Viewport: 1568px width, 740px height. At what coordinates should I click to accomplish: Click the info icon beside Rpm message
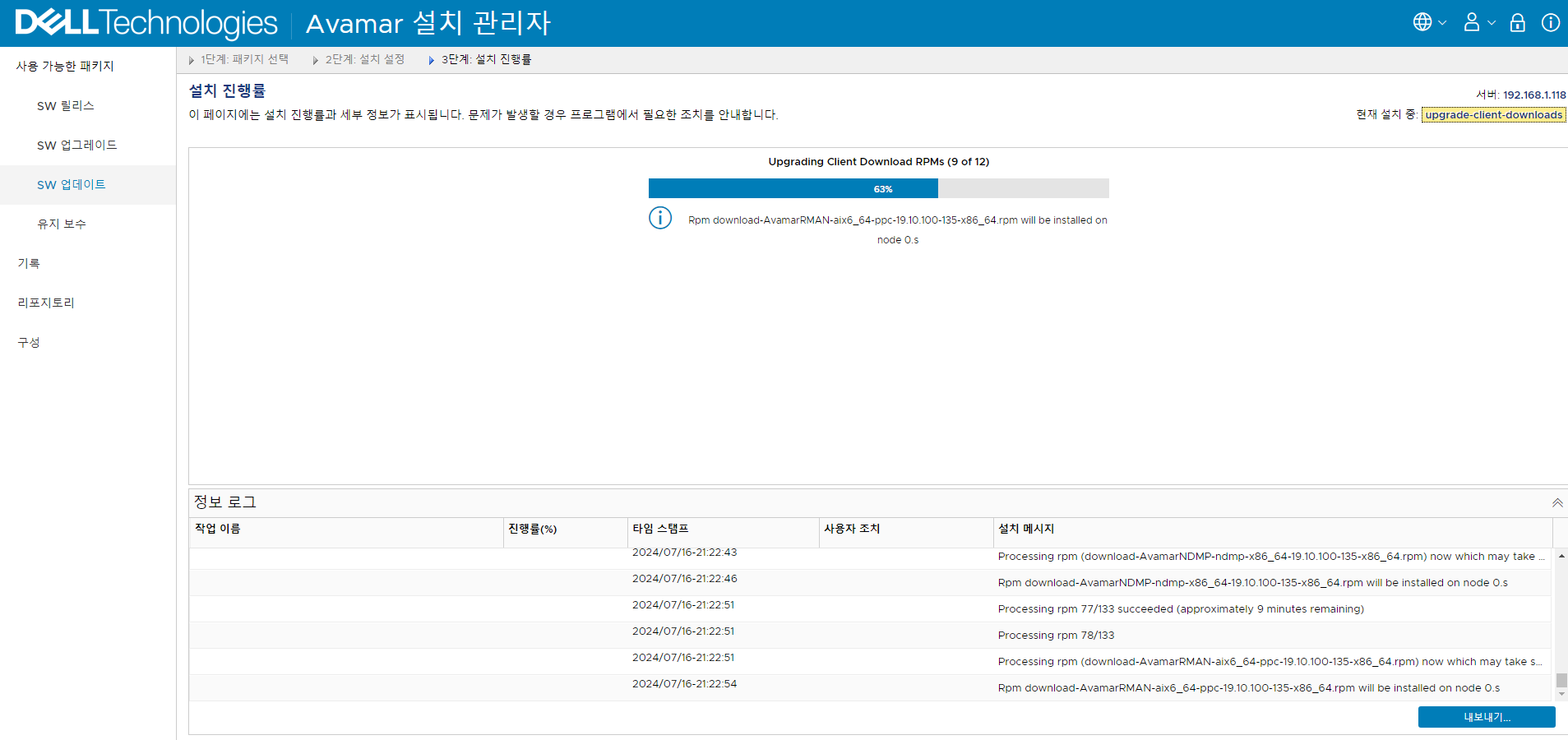tap(660, 218)
